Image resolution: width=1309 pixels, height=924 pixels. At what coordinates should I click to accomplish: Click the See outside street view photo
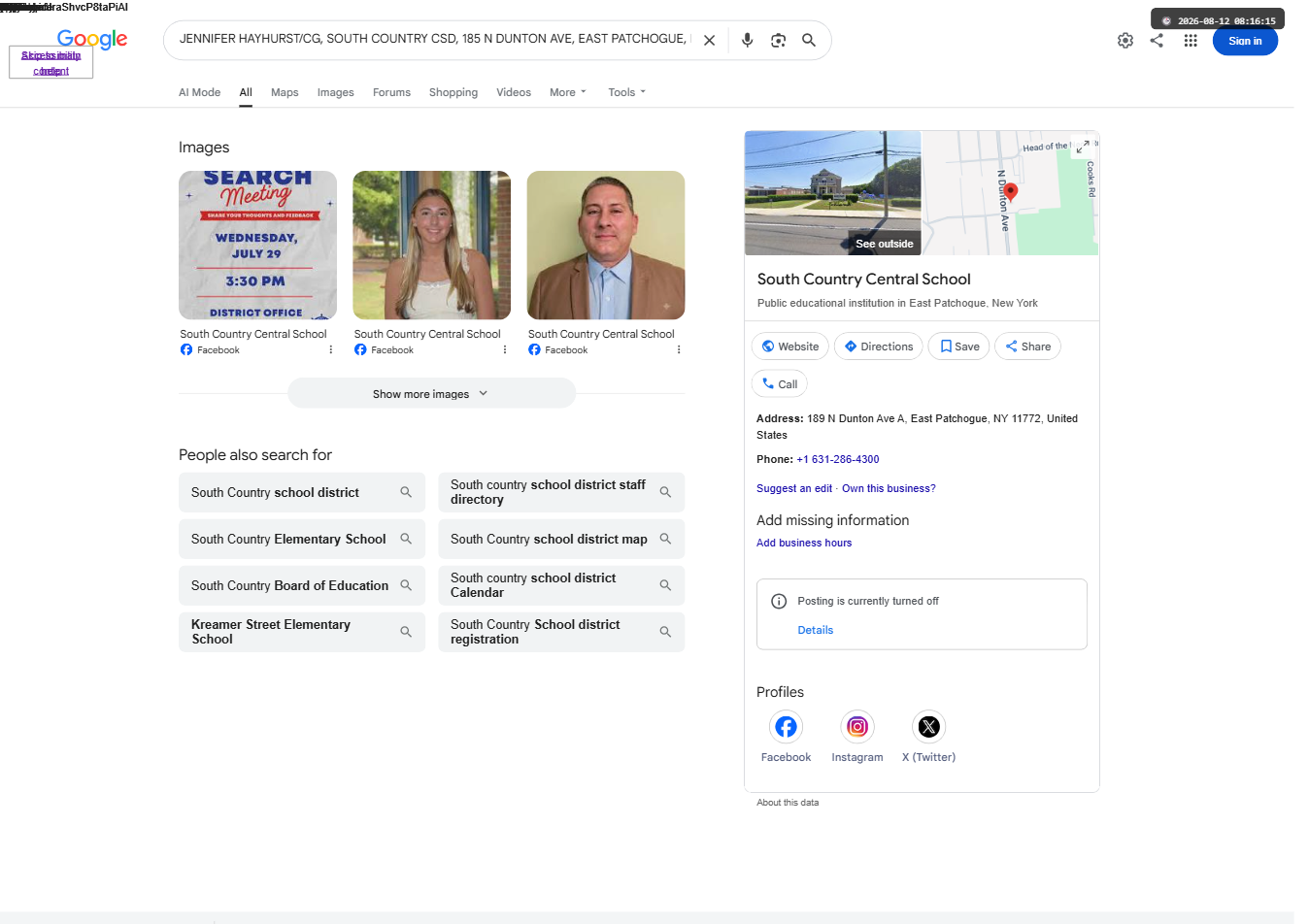pos(833,193)
